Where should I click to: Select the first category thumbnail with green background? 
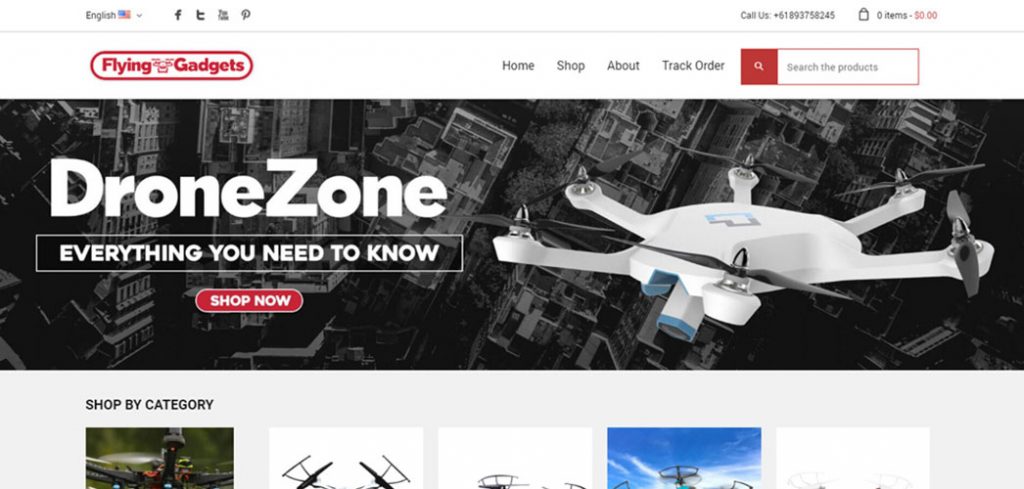point(159,458)
